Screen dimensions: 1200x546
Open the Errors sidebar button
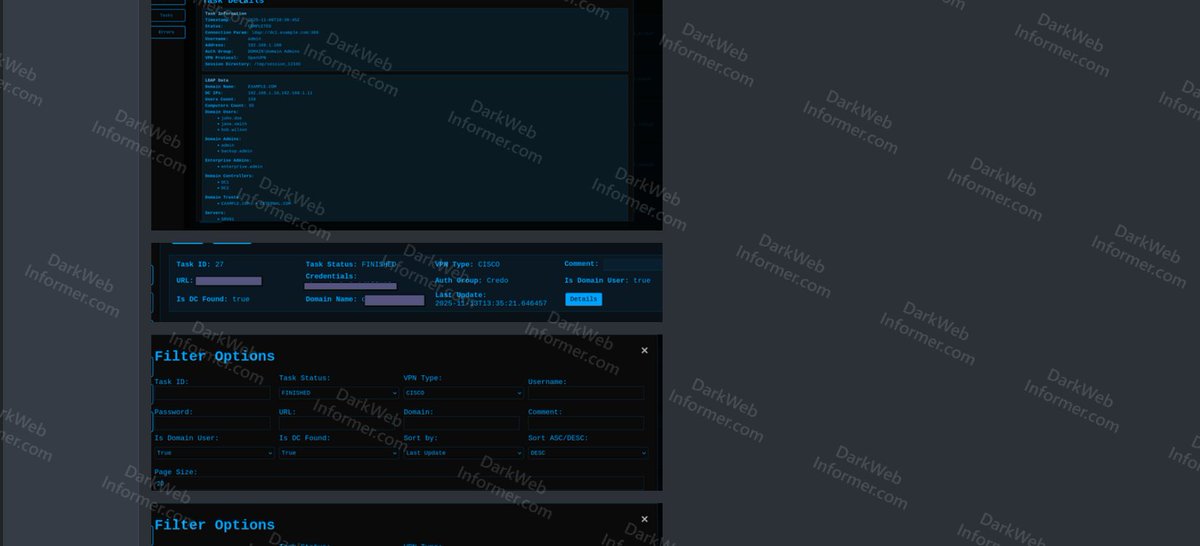(x=167, y=32)
